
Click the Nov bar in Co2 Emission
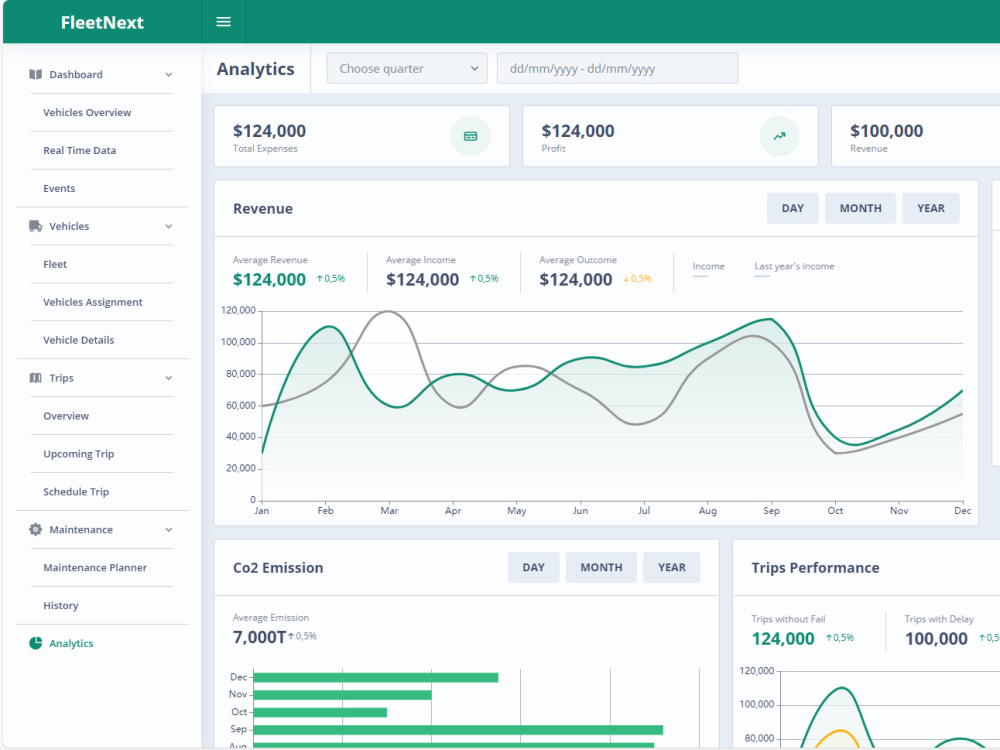click(342, 695)
